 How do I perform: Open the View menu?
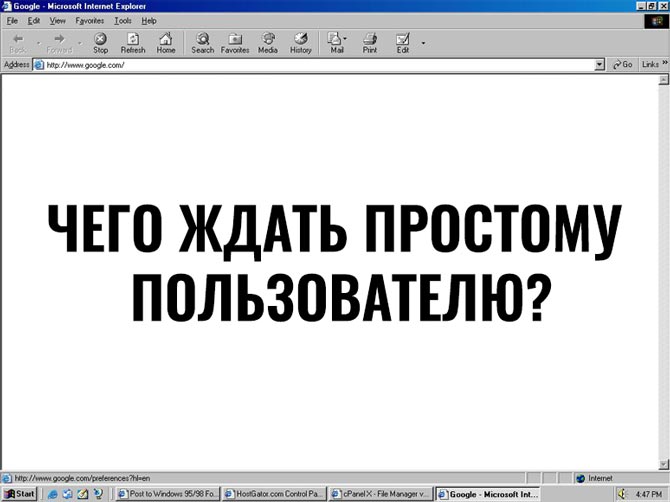58,20
